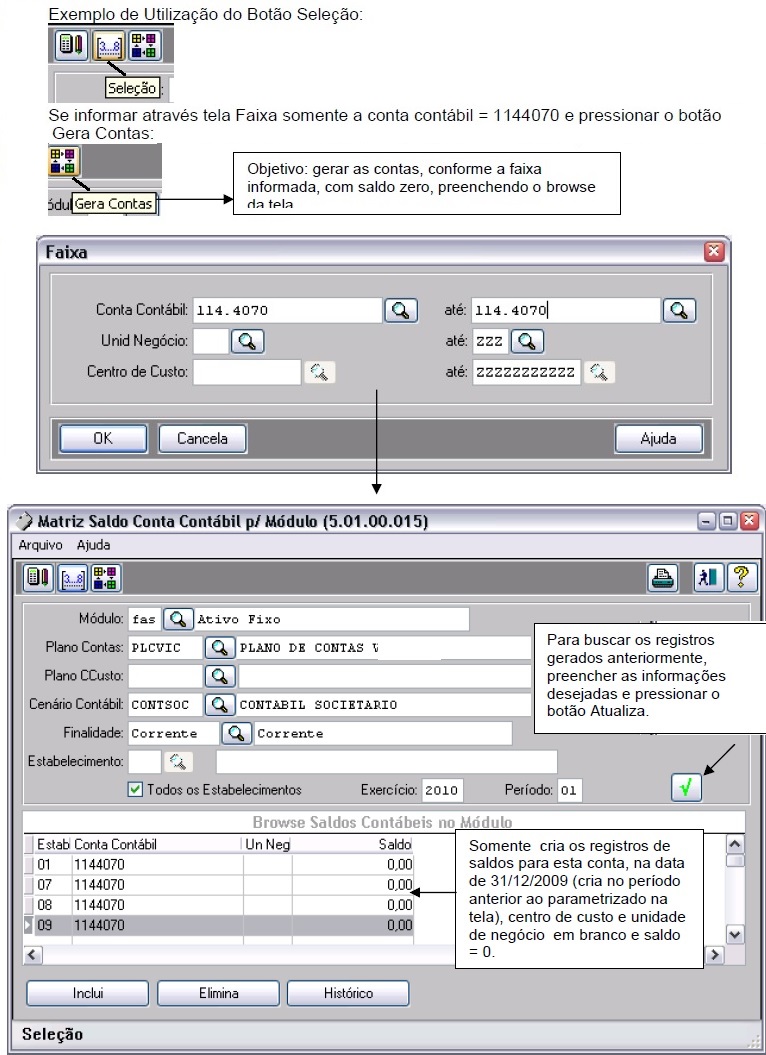Select browse row with Estab 08
Image resolution: width=766 pixels, height=1055 pixels.
(x=219, y=905)
